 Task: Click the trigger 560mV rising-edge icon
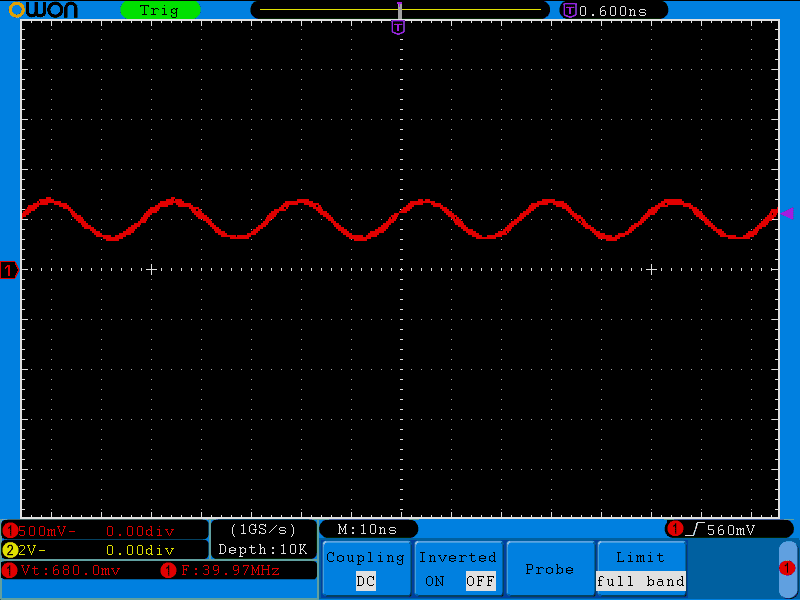675,529
